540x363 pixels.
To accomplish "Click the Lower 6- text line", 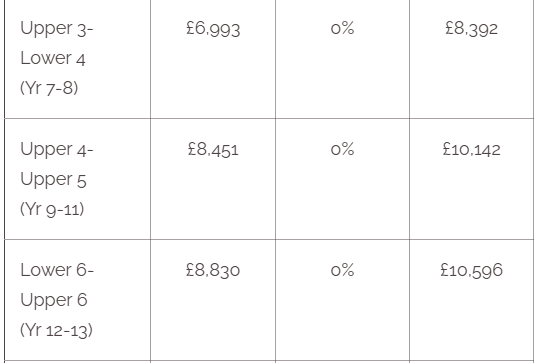I will [57, 270].
